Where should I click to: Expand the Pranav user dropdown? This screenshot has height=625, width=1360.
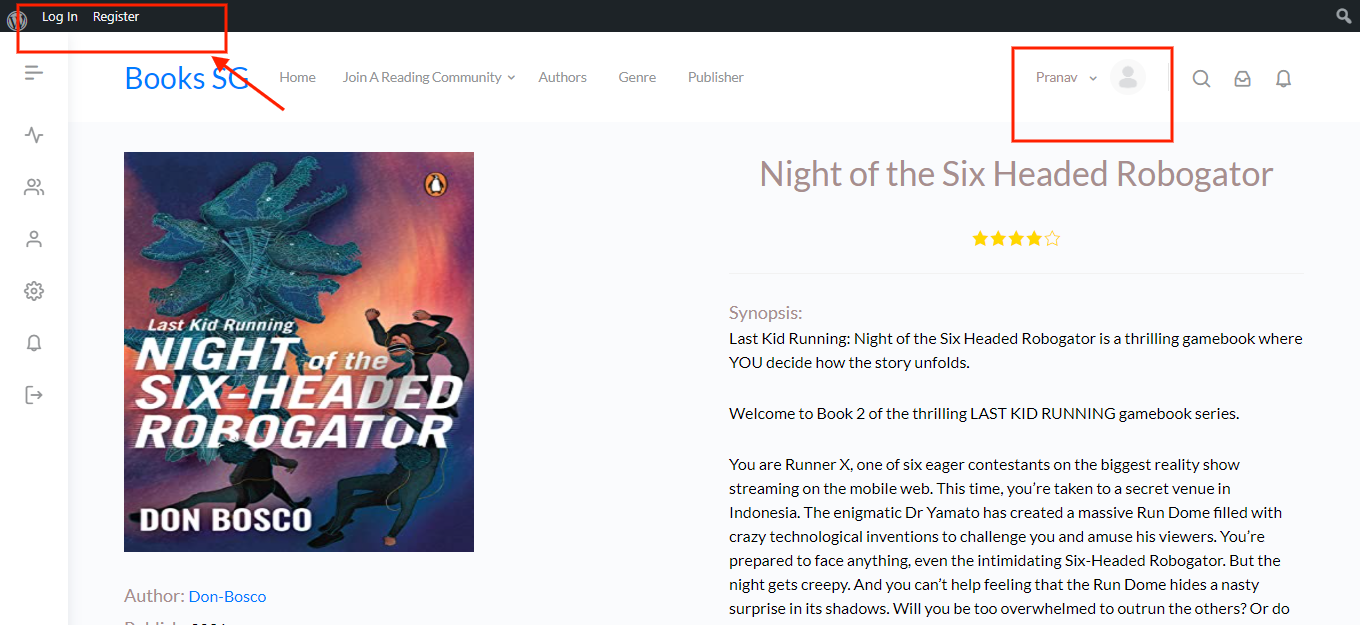[1066, 77]
